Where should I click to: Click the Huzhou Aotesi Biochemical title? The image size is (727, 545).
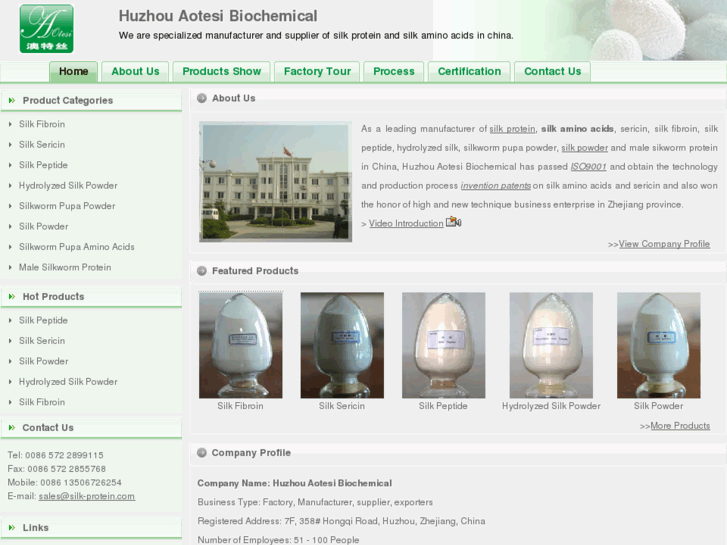pyautogui.click(x=218, y=16)
